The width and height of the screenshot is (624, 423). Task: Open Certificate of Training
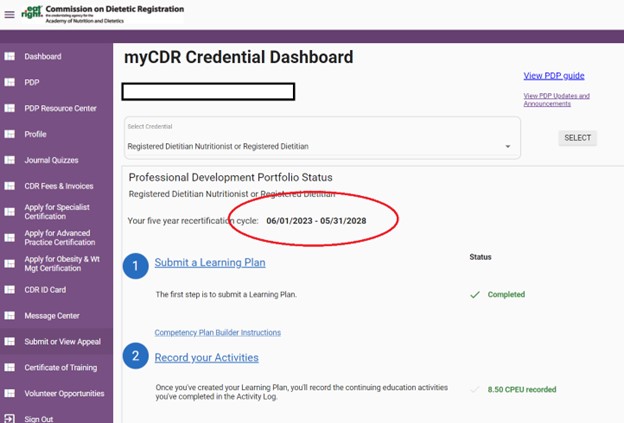[x=61, y=367]
